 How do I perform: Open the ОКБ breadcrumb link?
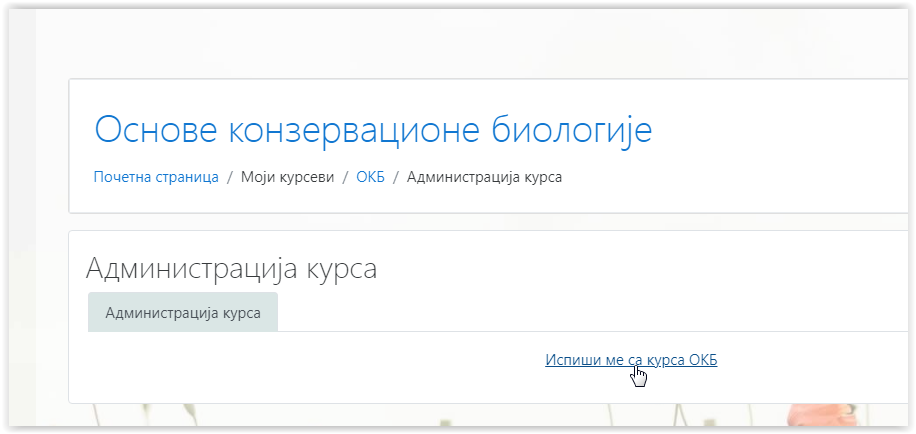coord(370,177)
